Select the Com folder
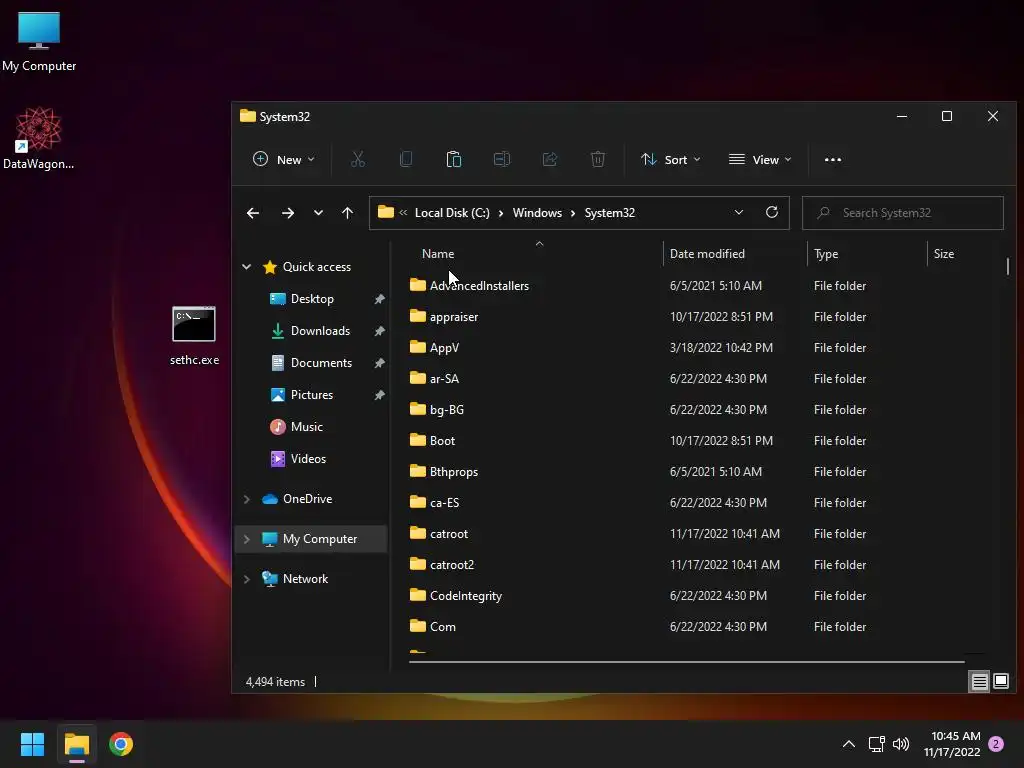1024x768 pixels. point(443,627)
